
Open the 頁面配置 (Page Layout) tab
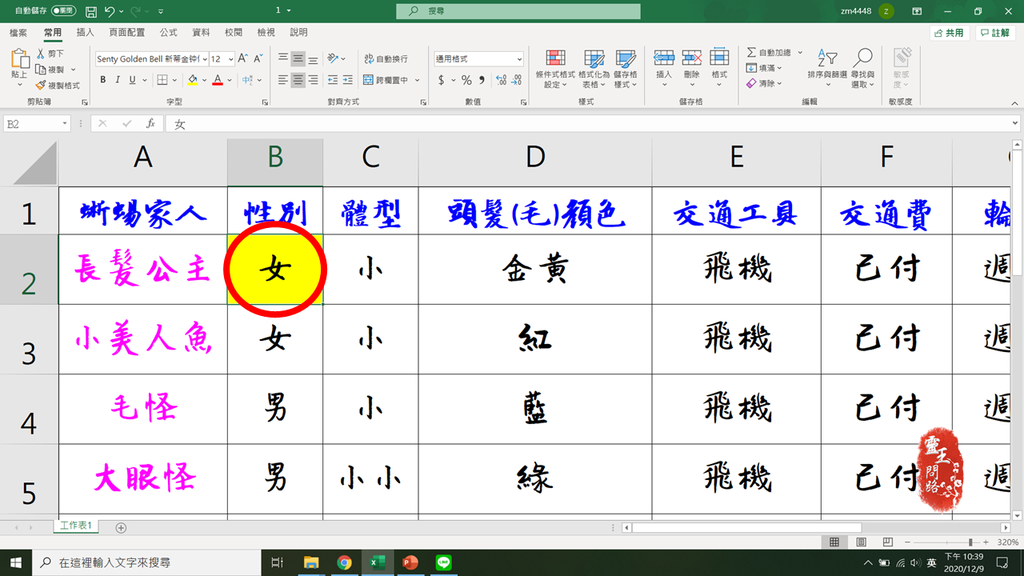click(x=127, y=32)
